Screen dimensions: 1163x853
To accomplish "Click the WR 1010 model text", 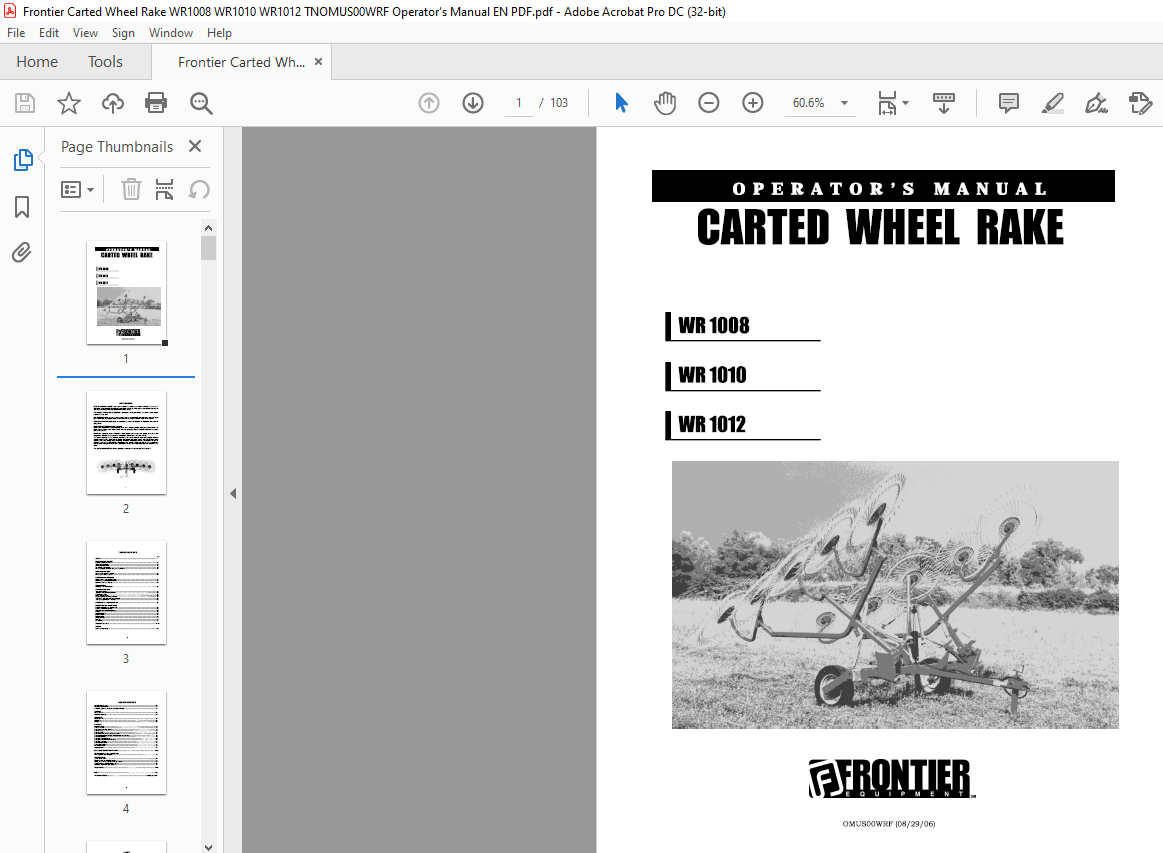I will [x=712, y=375].
